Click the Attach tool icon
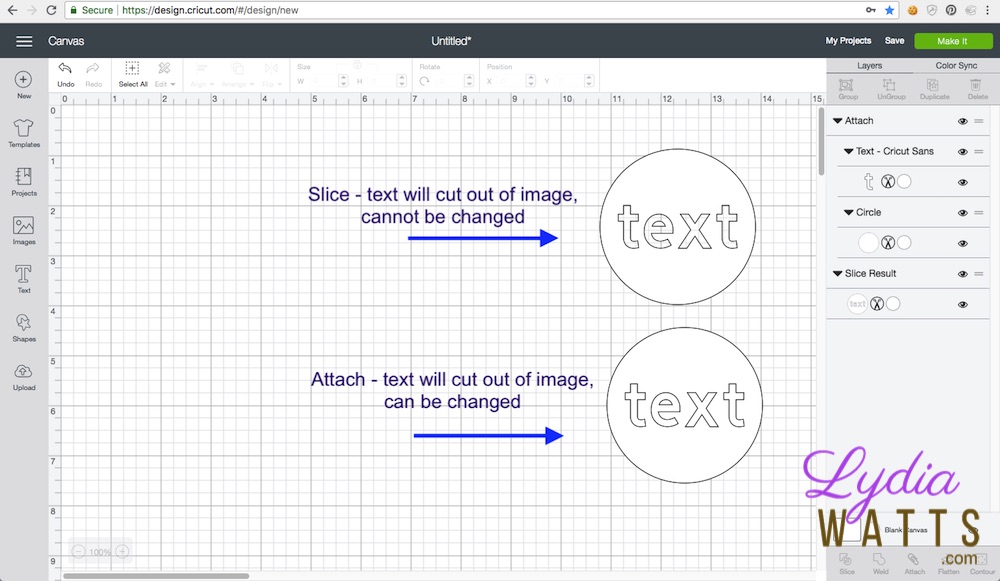 913,559
